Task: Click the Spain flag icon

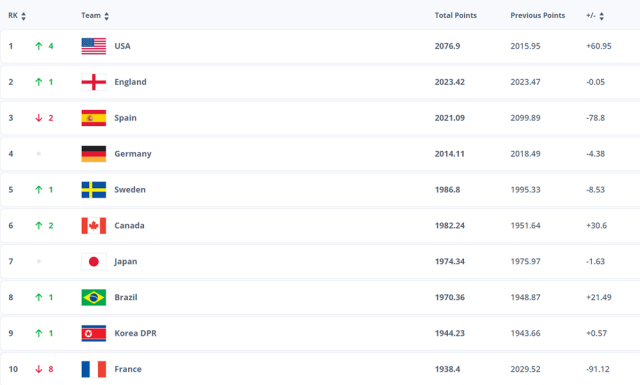Action: tap(93, 118)
